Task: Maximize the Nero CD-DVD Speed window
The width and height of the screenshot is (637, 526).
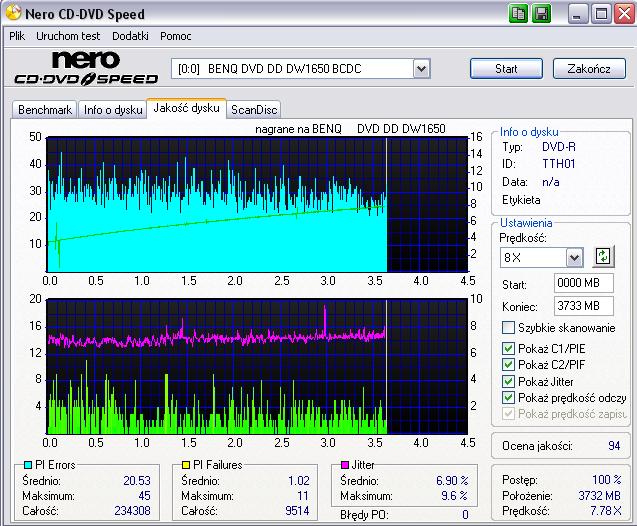Action: click(x=601, y=14)
